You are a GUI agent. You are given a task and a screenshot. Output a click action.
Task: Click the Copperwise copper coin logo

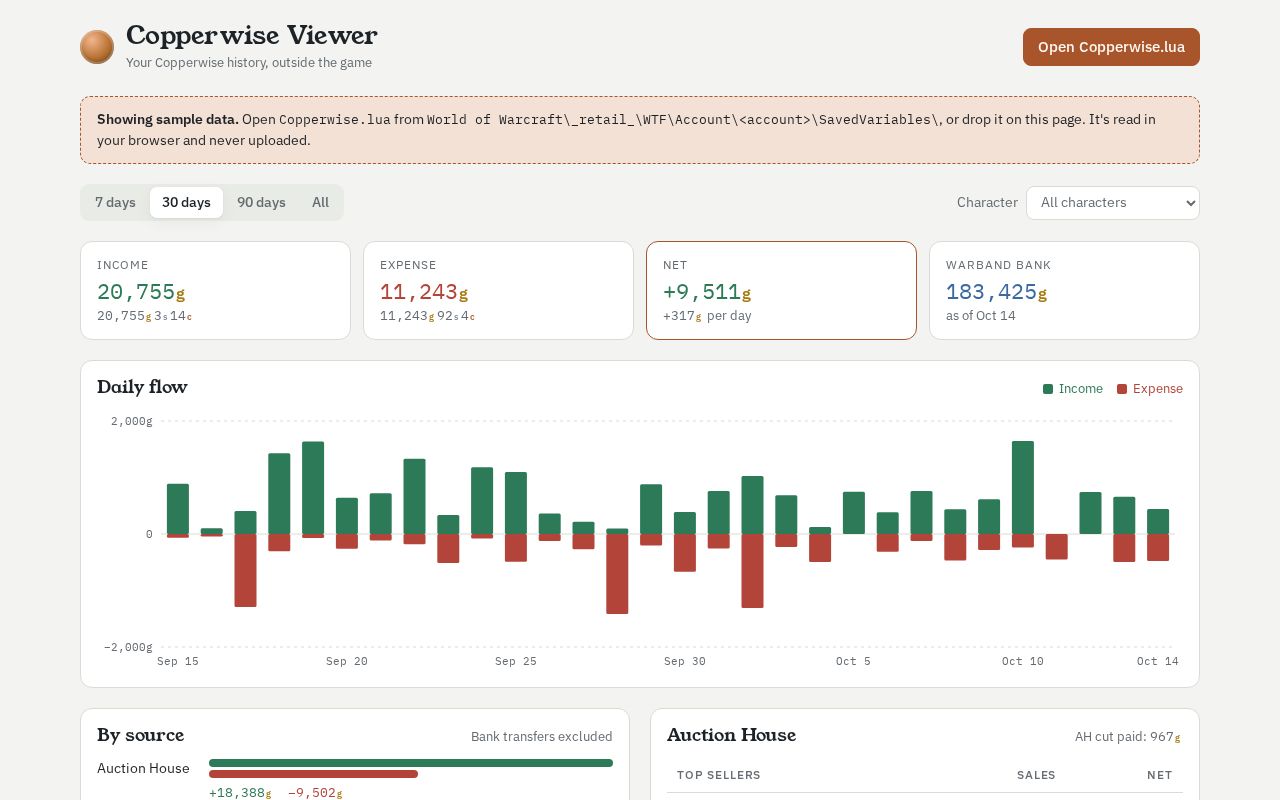coord(97,47)
